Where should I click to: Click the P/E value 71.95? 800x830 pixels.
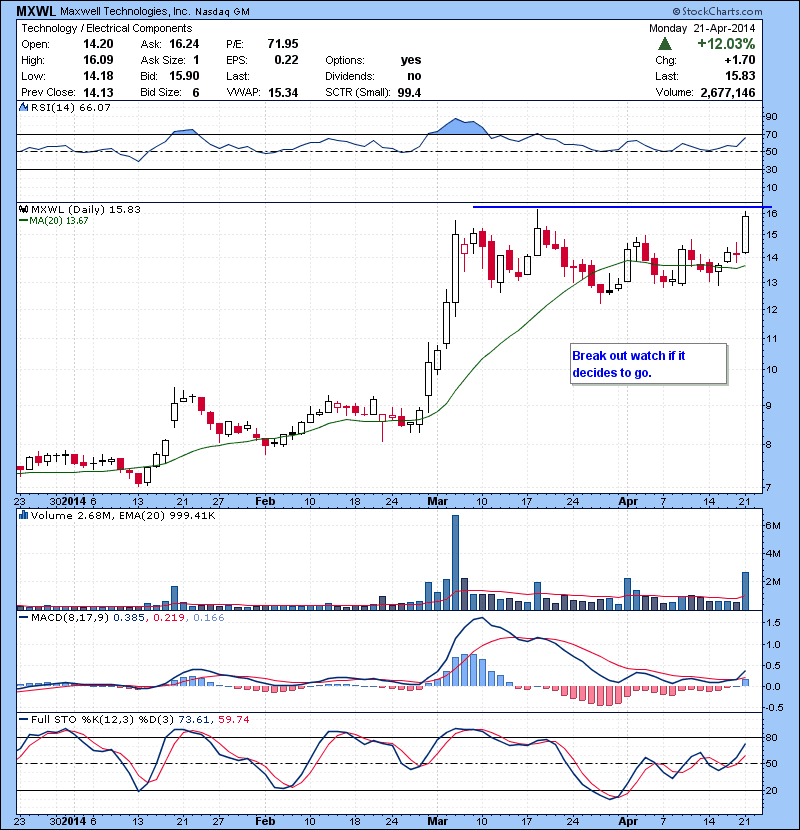pos(283,44)
